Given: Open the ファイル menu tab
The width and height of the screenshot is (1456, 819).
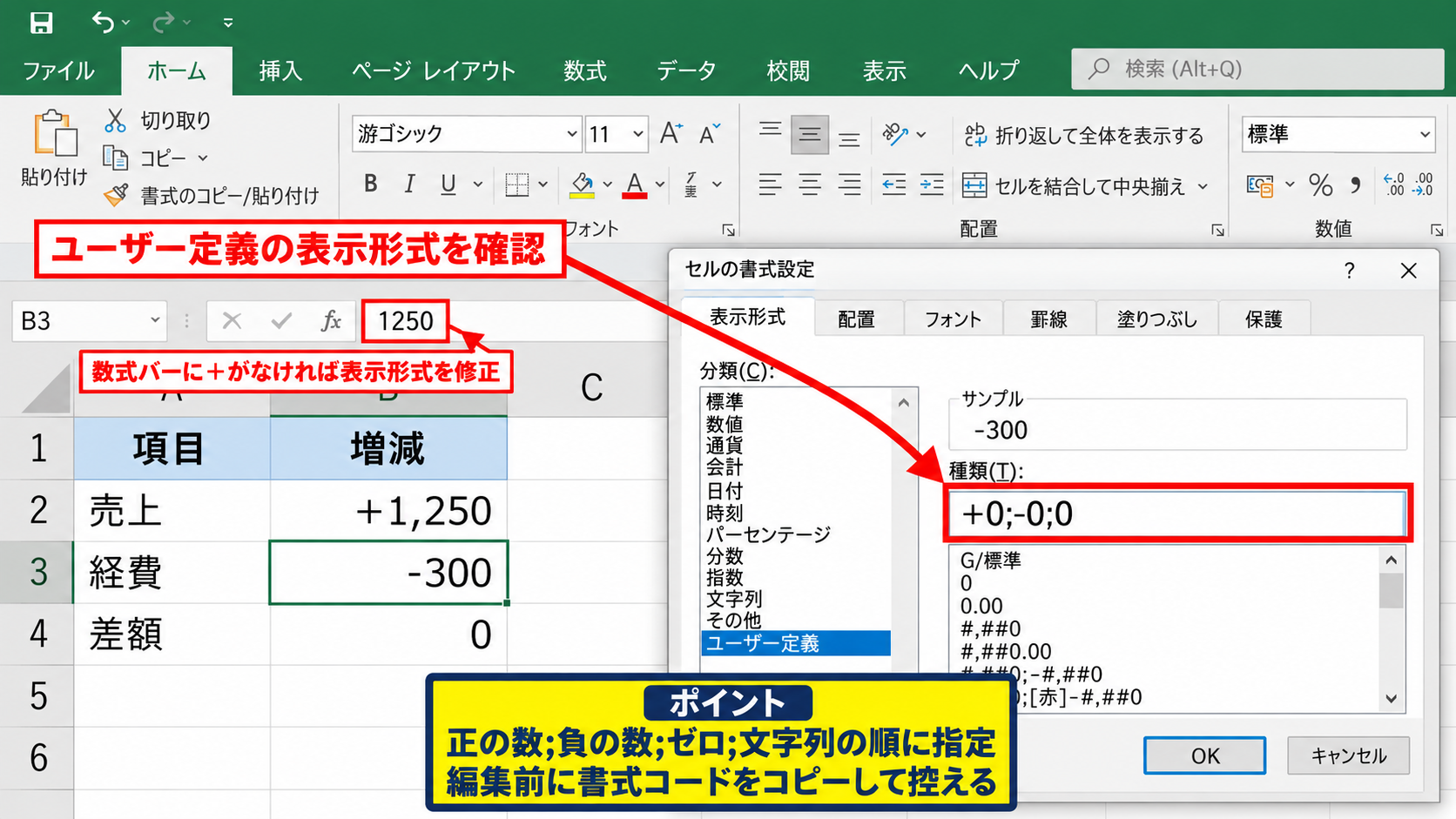Looking at the screenshot, I should click(x=58, y=70).
